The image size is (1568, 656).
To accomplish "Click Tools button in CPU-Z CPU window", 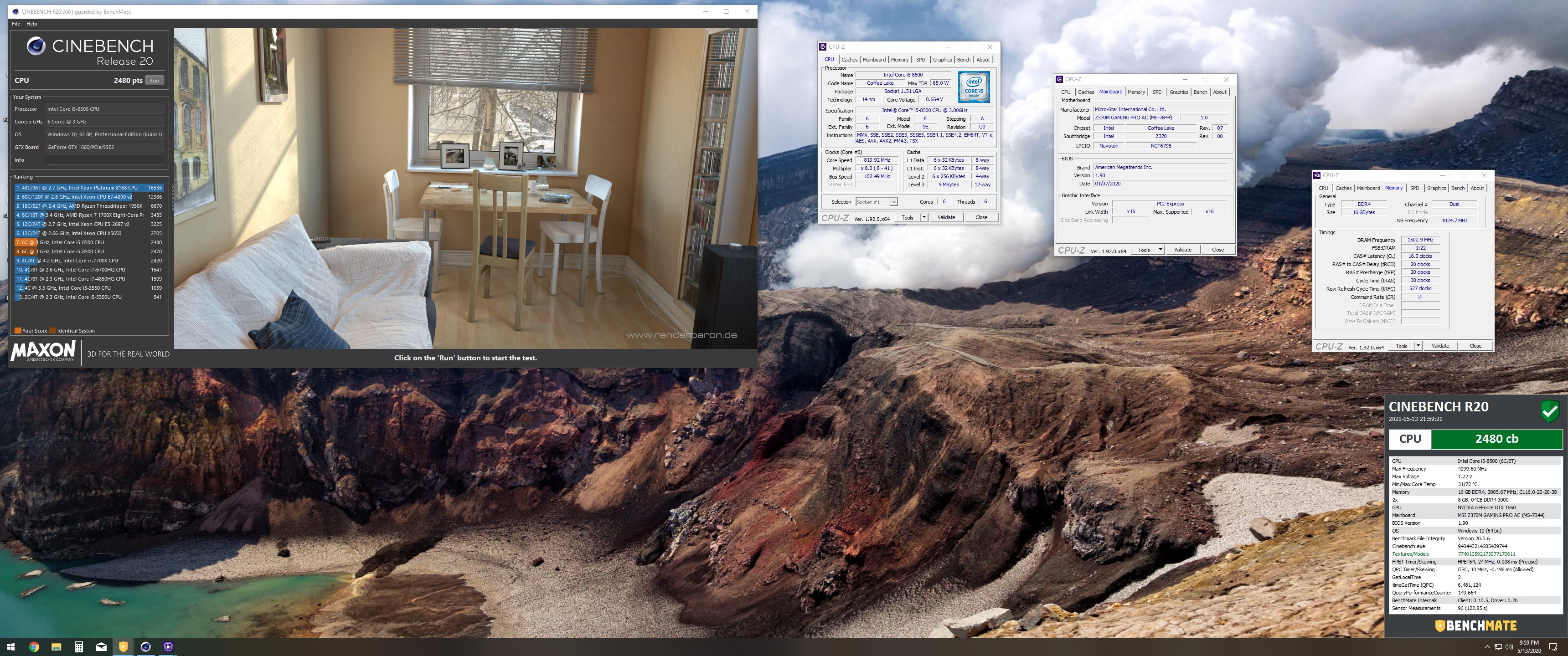I will (907, 217).
